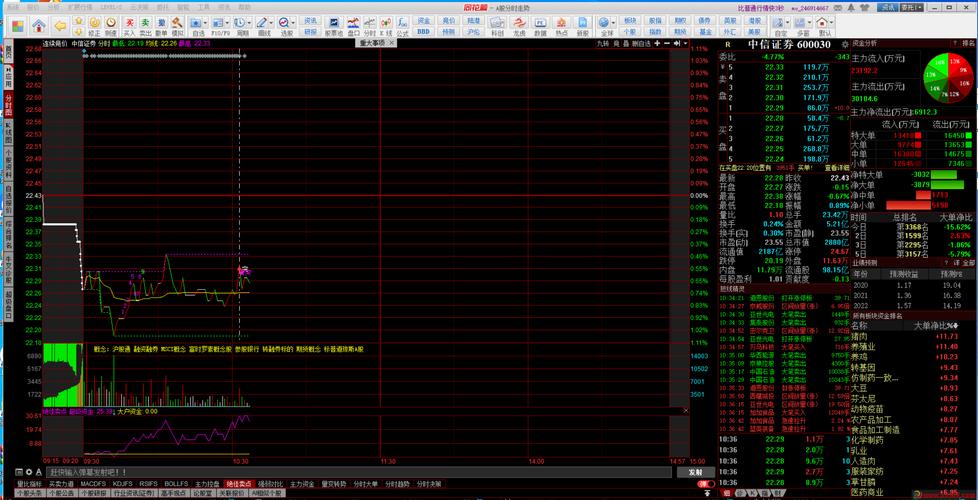
Task: Expand the dropdown arrow next to 自定
Action: [x=788, y=22]
